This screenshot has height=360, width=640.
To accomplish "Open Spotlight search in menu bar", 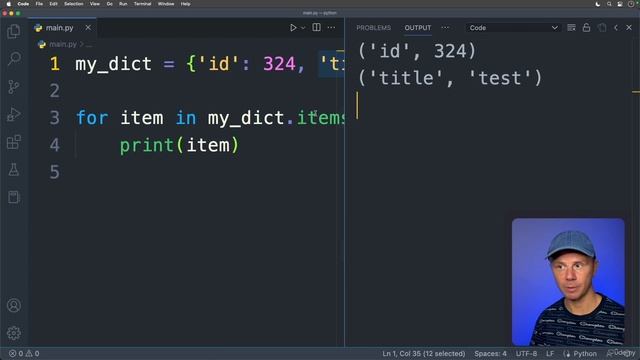I will (609, 4).
